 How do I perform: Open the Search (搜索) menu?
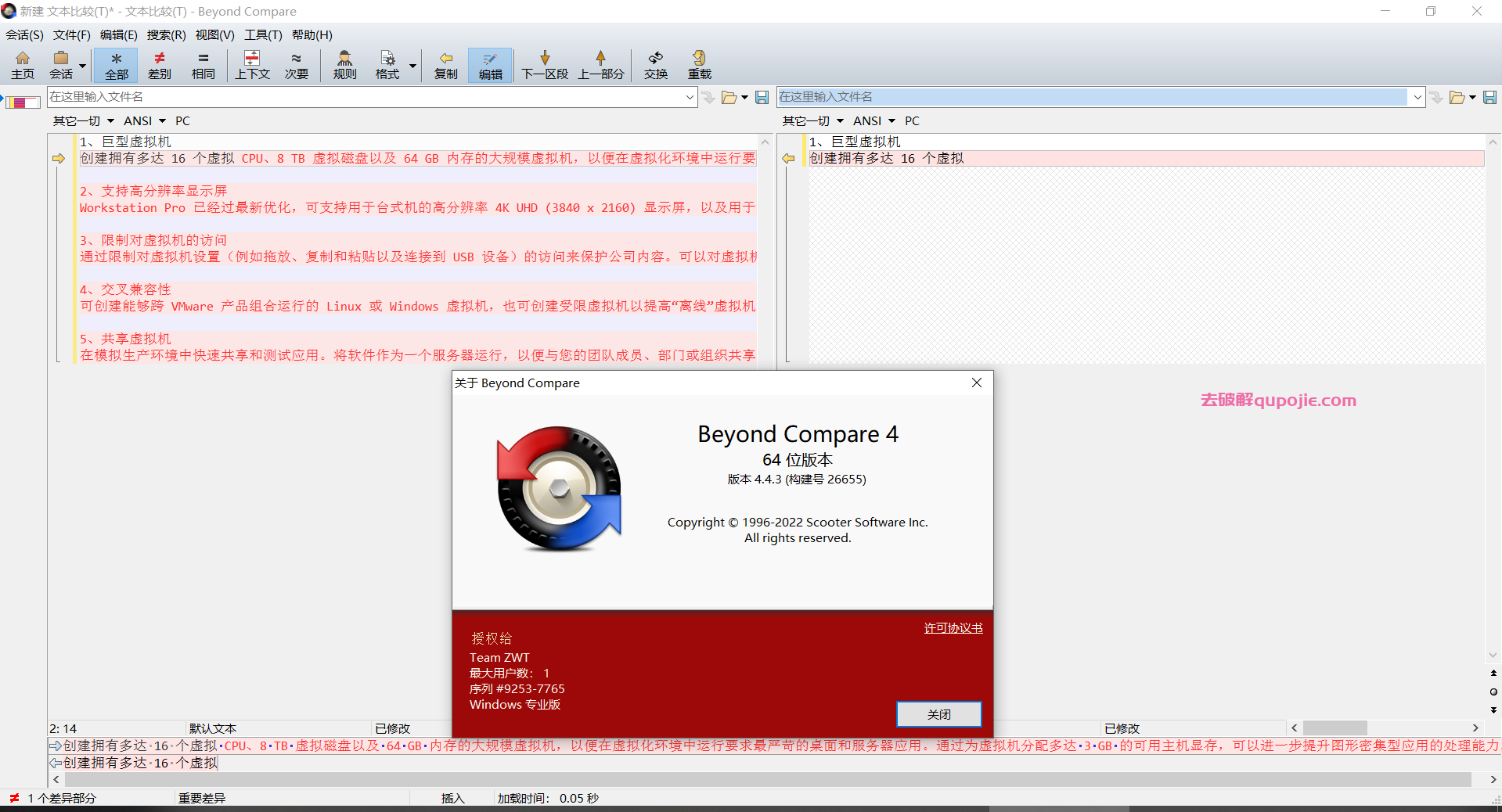[167, 34]
